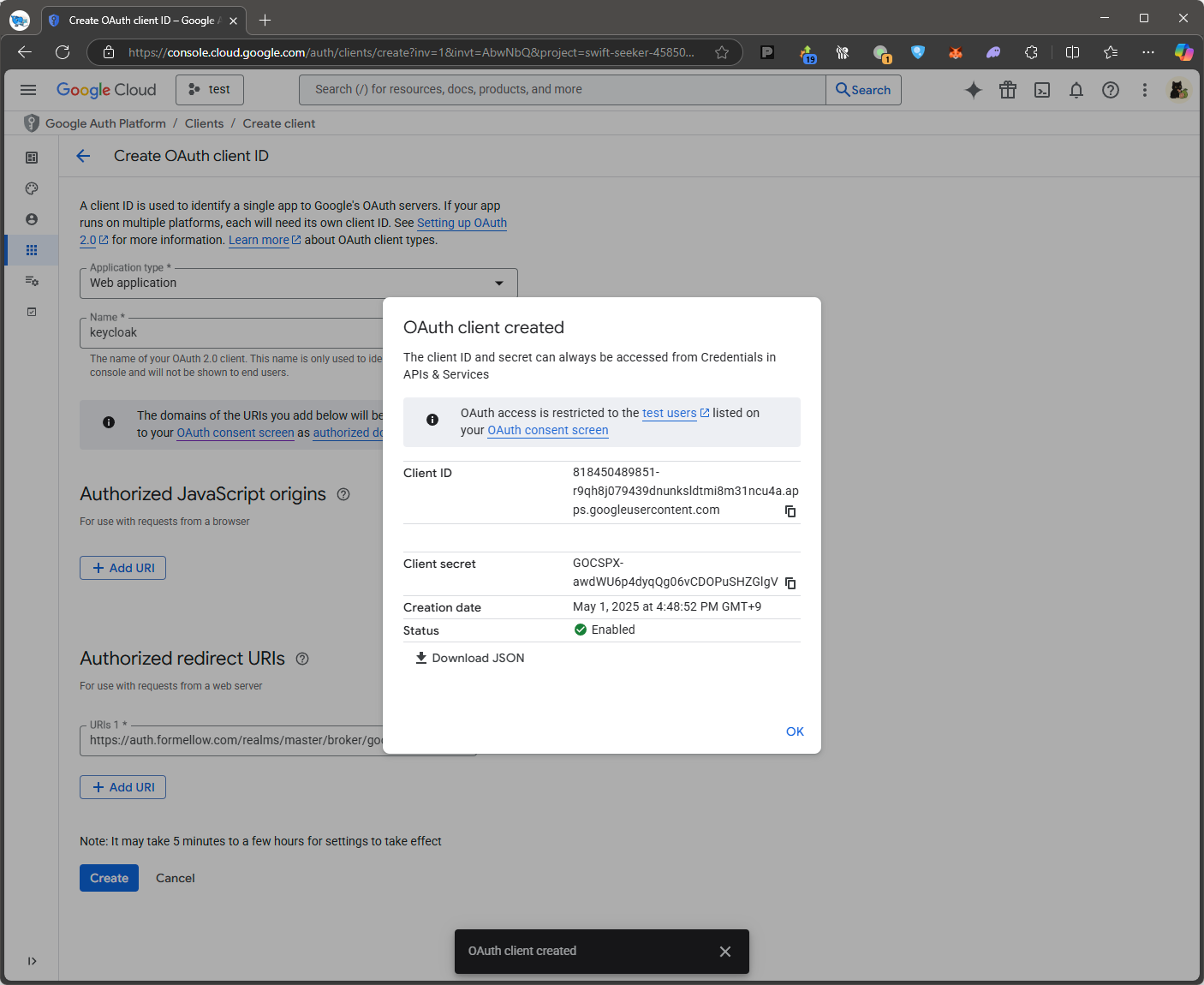Open the browser settings ellipsis menu
Screen dimensions: 1204x985
tap(1148, 52)
